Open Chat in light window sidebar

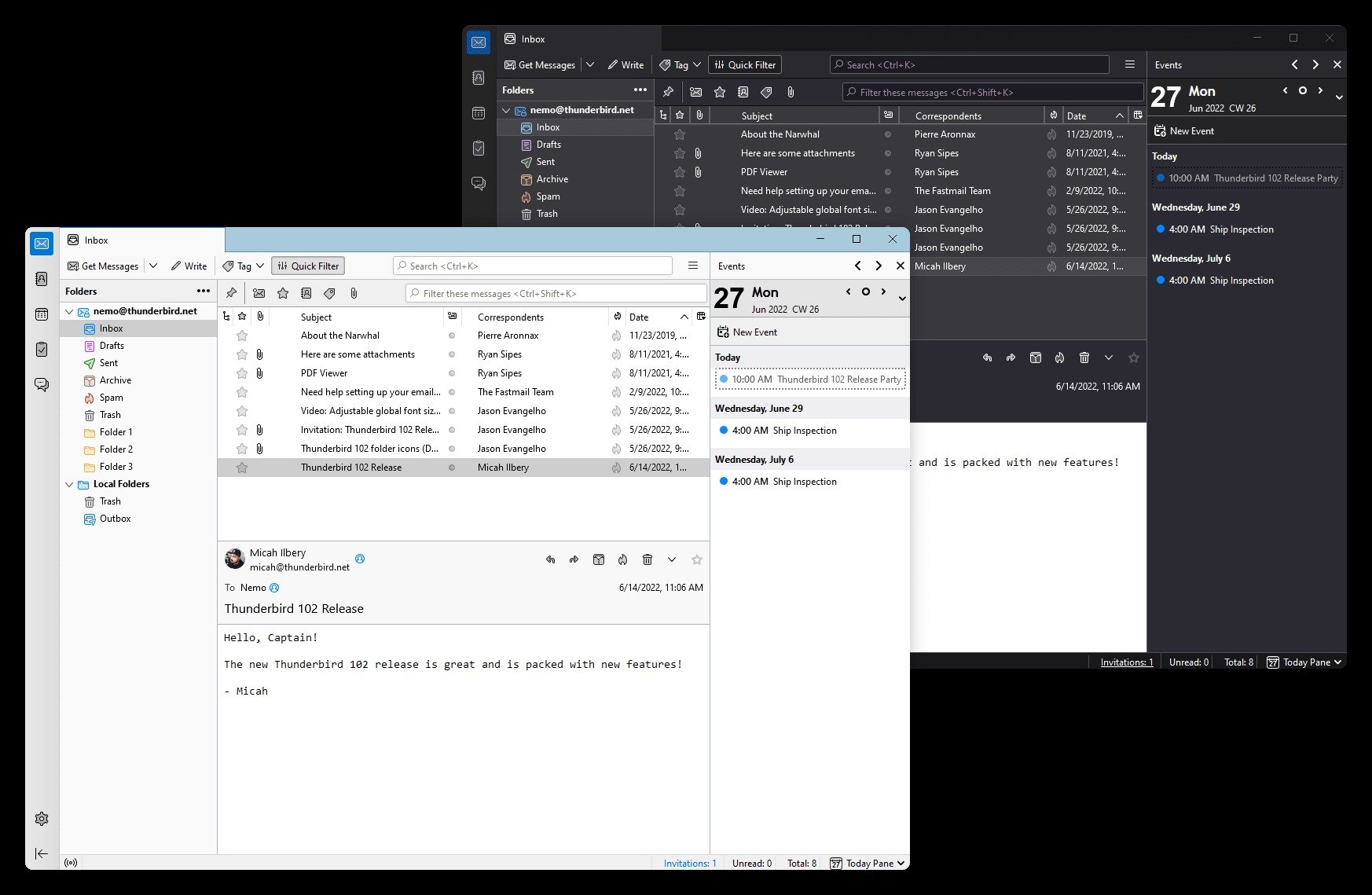coord(42,384)
